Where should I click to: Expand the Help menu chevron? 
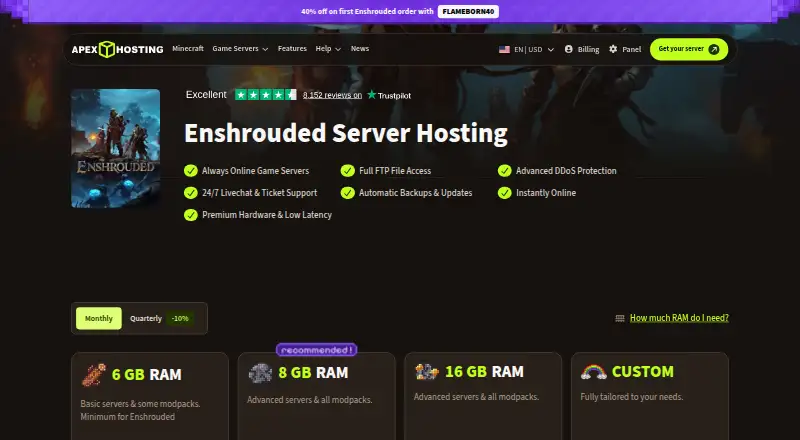coord(338,50)
